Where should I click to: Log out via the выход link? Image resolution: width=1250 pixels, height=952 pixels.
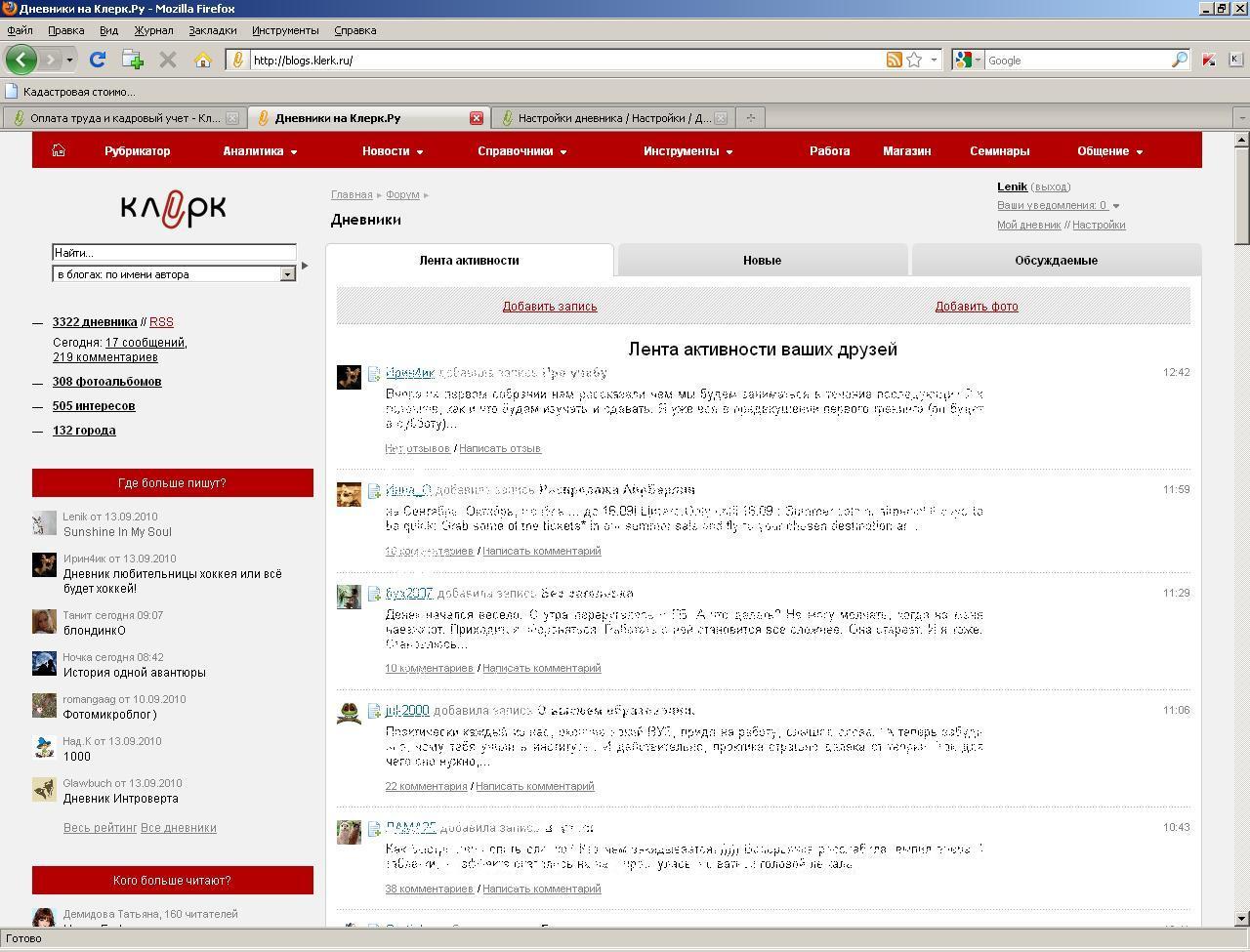(1051, 186)
